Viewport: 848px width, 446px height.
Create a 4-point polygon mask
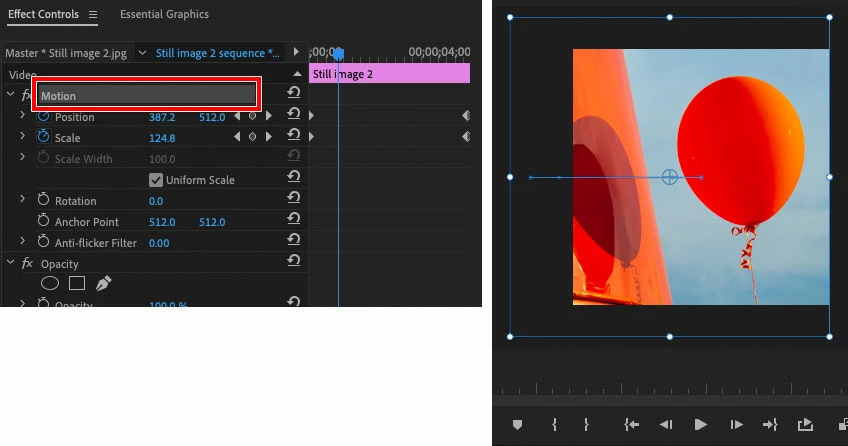pyautogui.click(x=77, y=283)
